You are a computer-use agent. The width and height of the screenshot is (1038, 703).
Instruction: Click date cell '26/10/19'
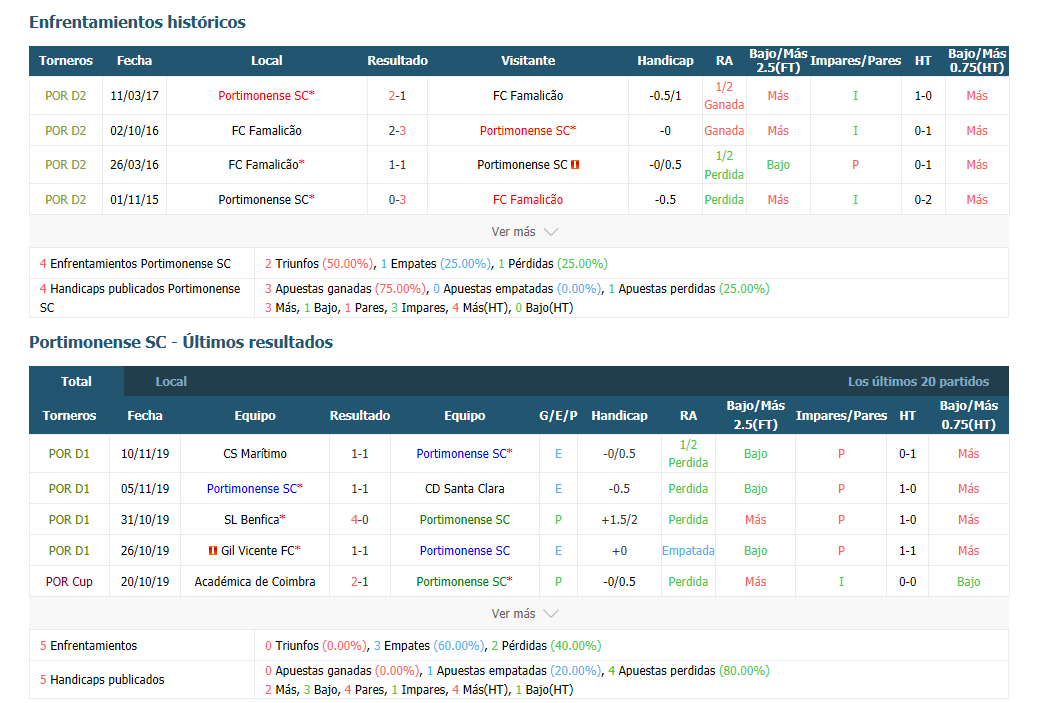[x=144, y=550]
